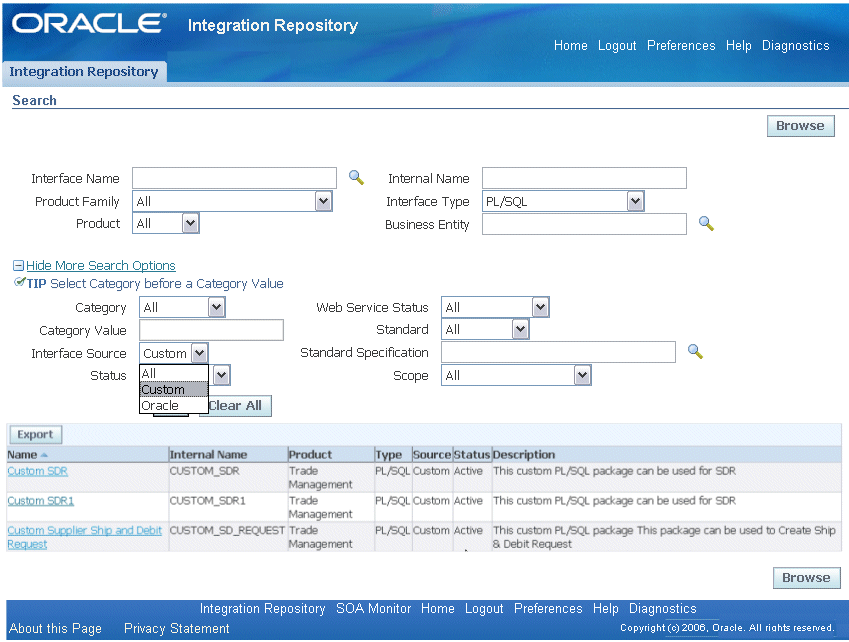
Task: Open the Product dropdown
Action: pos(166,223)
